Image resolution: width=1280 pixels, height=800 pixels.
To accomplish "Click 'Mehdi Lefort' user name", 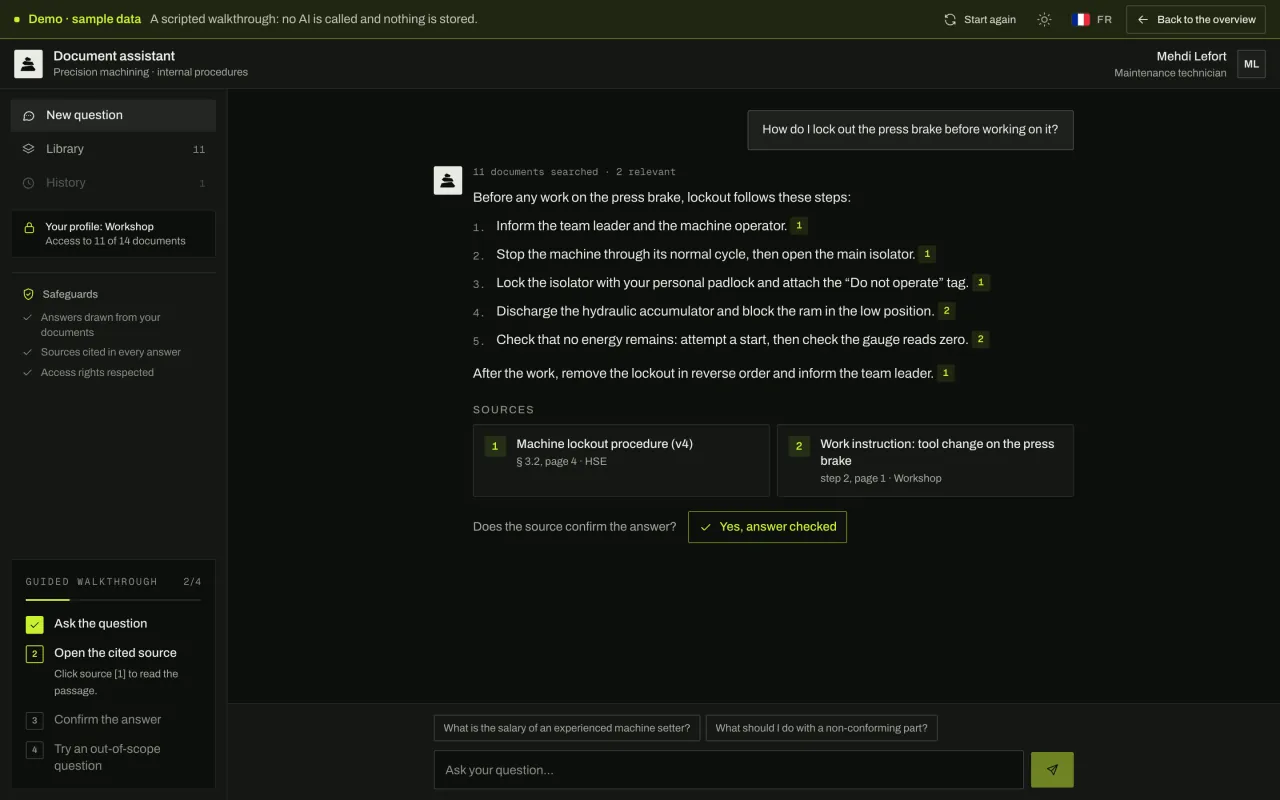I will coord(1191,56).
